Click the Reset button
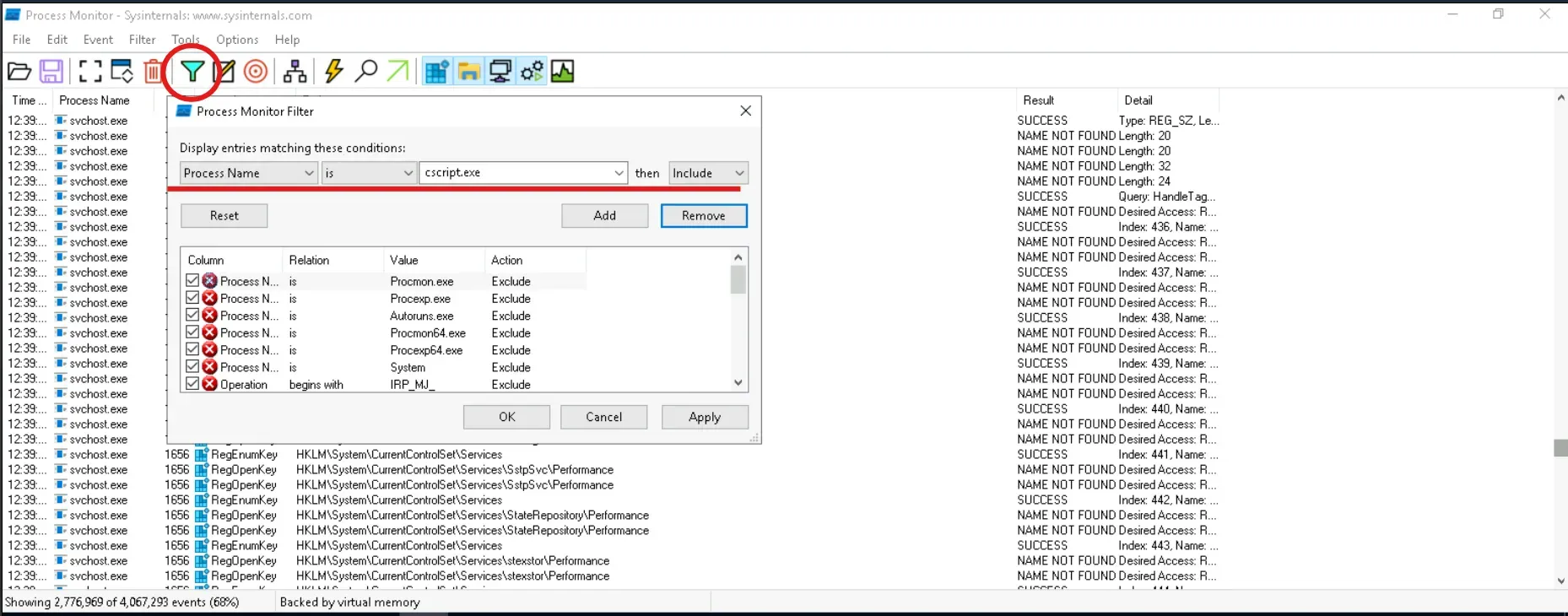Screen dimensions: 1568x616 (x=224, y=216)
